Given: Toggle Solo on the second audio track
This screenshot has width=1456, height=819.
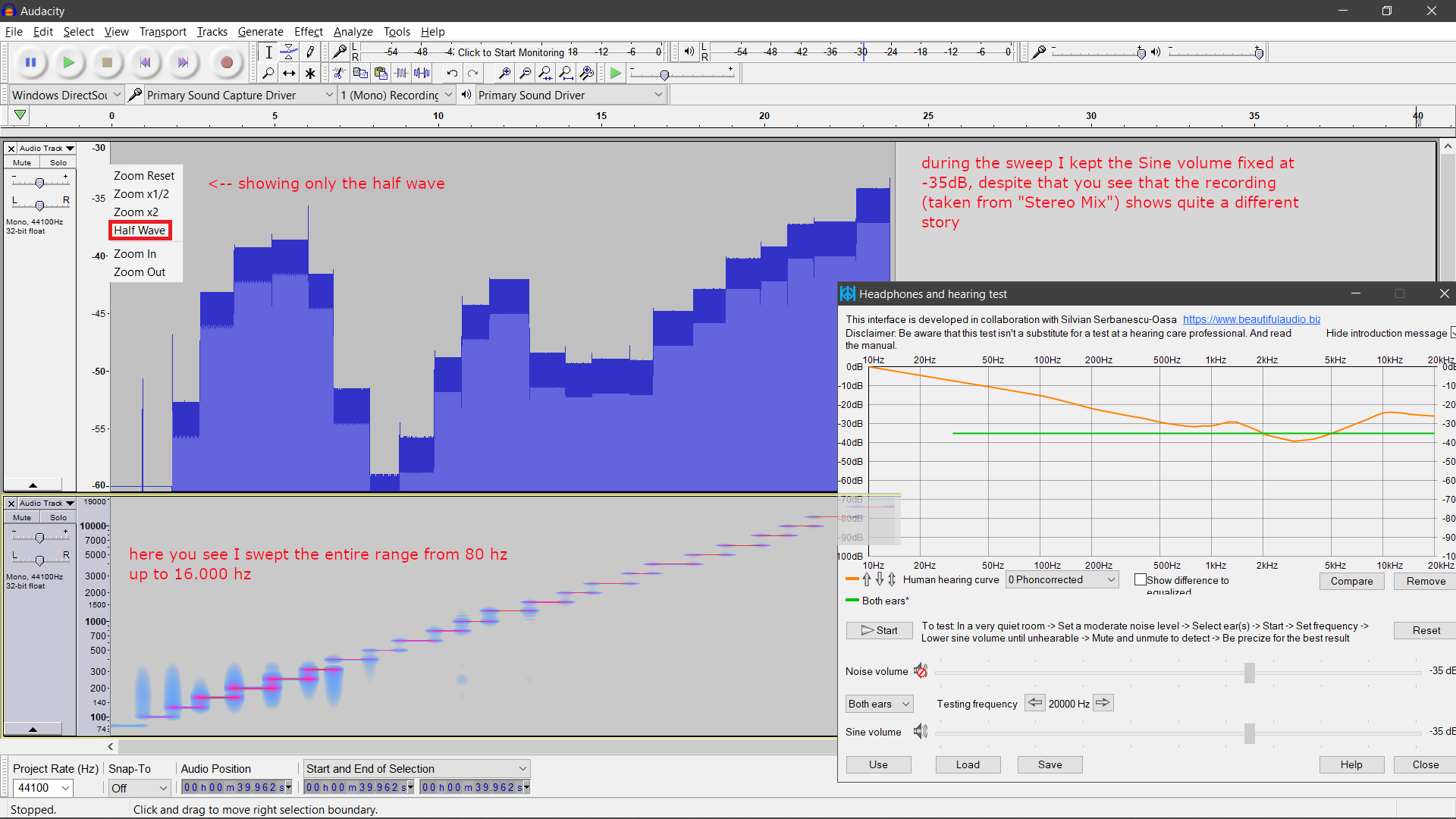Looking at the screenshot, I should pos(58,517).
